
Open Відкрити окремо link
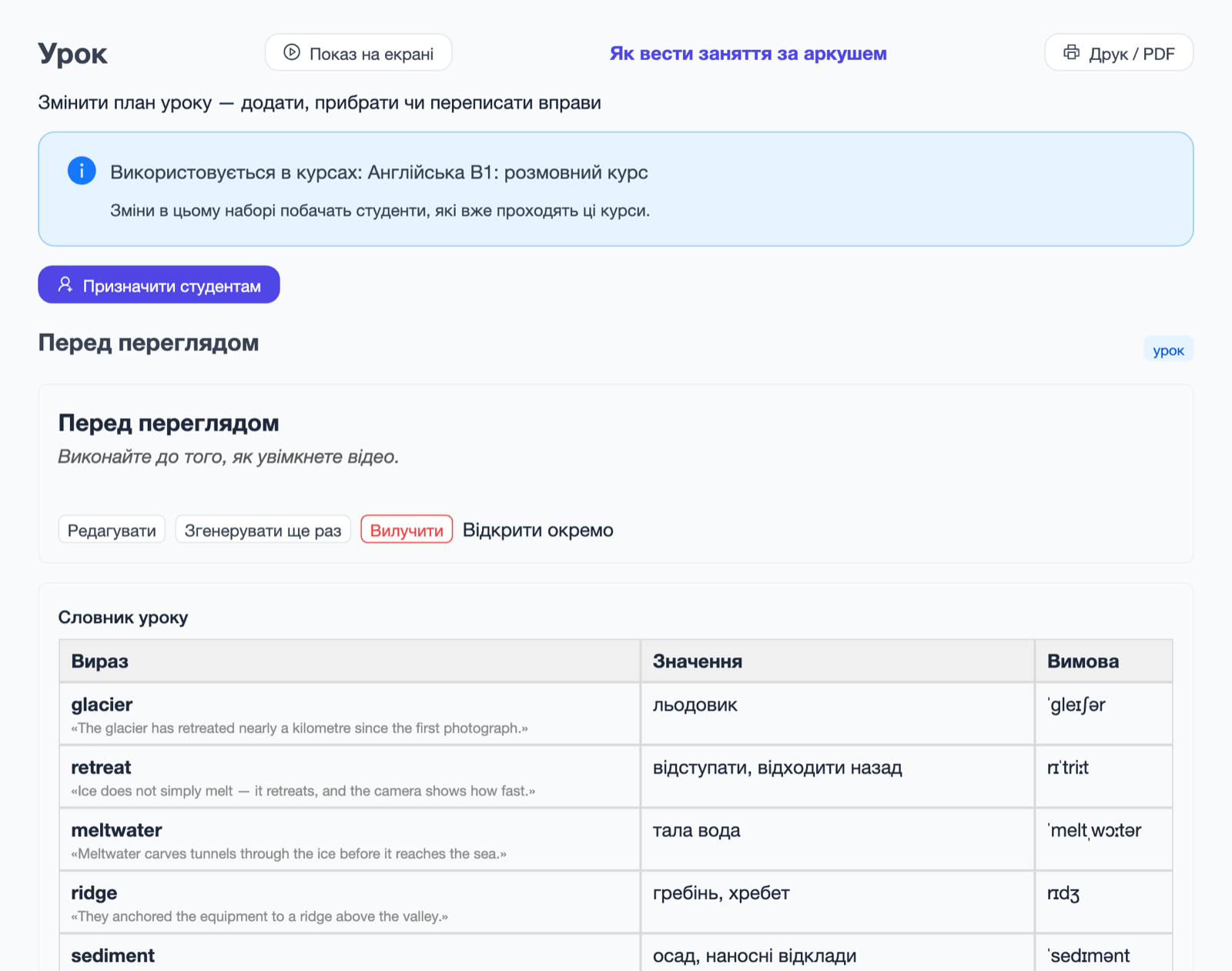(537, 530)
